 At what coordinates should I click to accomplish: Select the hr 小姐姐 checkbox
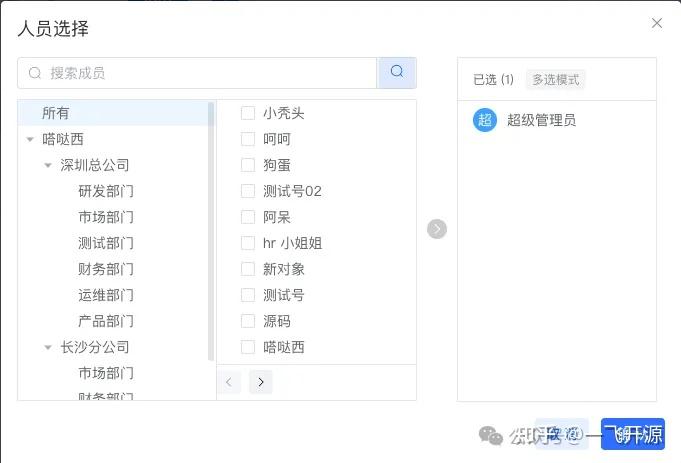(x=248, y=243)
